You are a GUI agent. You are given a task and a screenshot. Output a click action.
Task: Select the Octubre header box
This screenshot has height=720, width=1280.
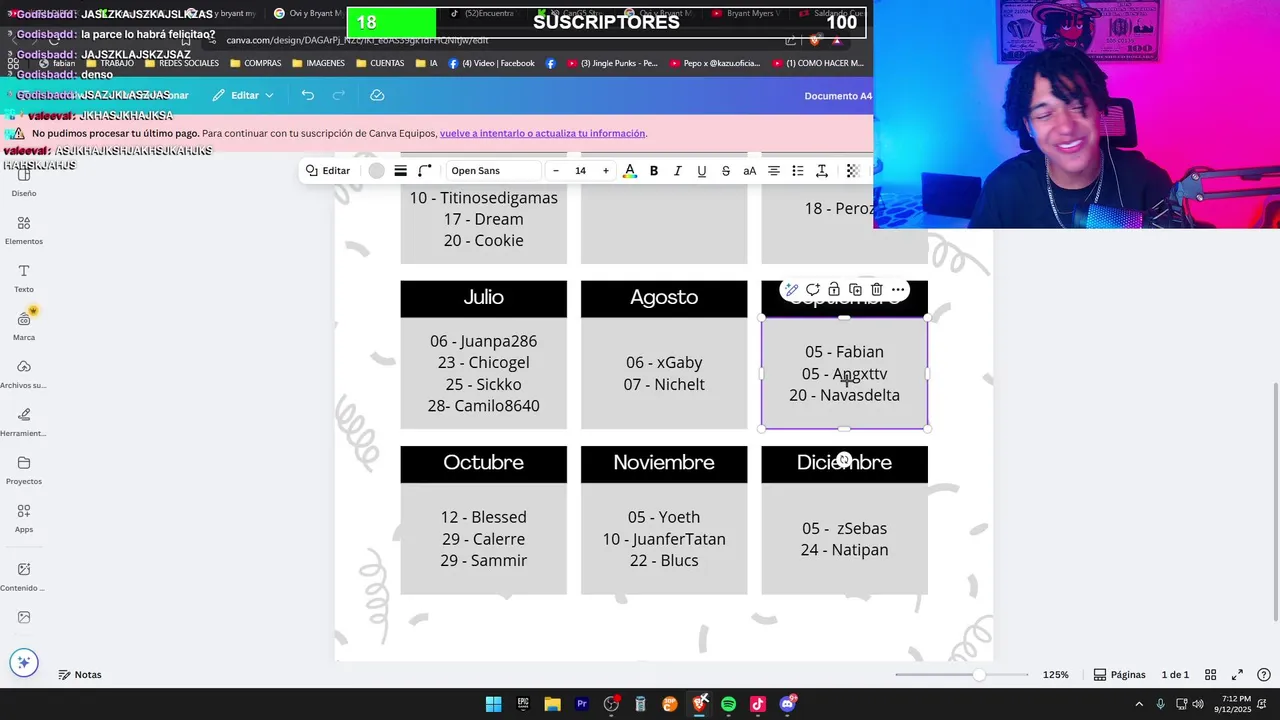point(484,463)
